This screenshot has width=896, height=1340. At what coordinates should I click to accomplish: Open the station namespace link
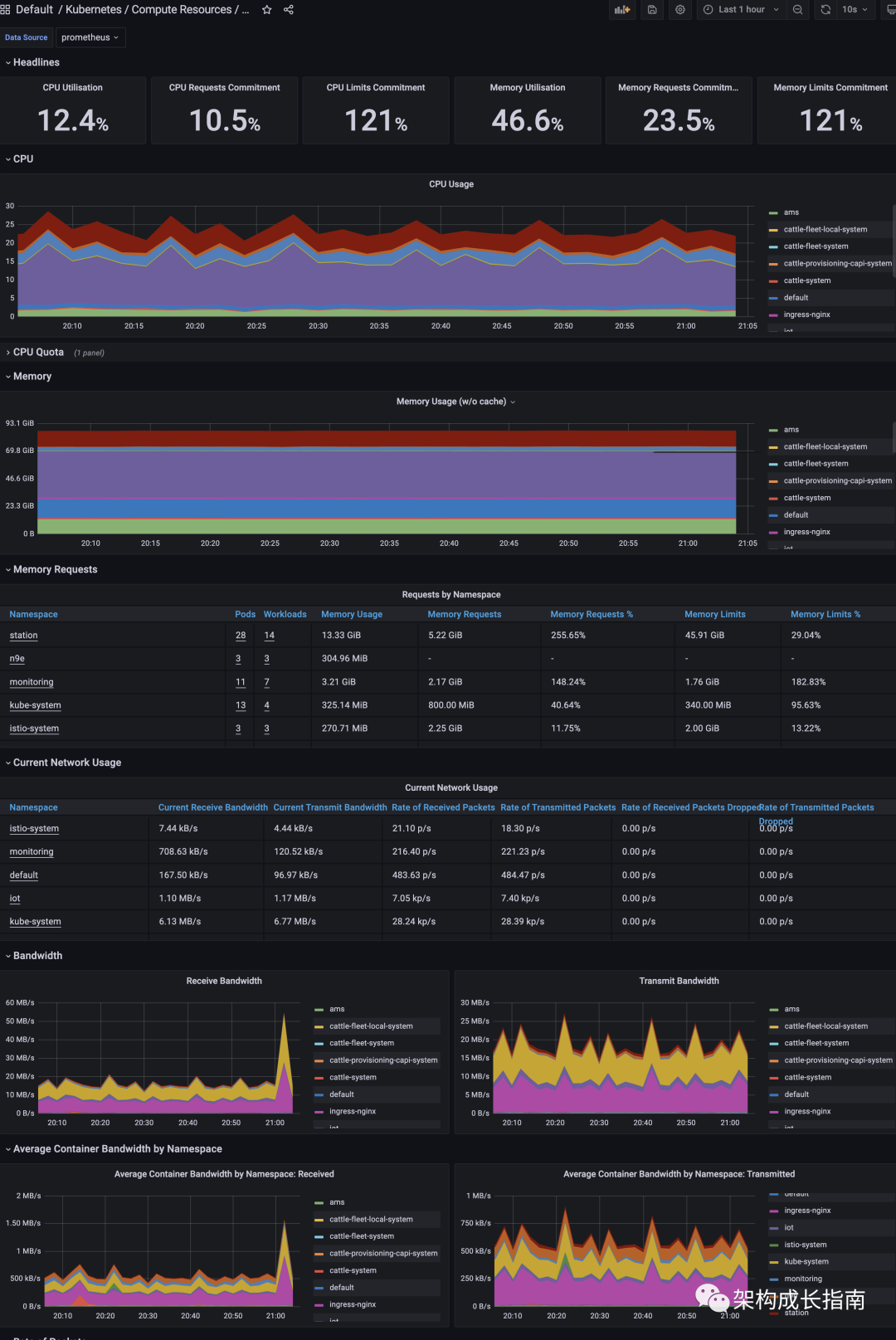[x=23, y=636]
